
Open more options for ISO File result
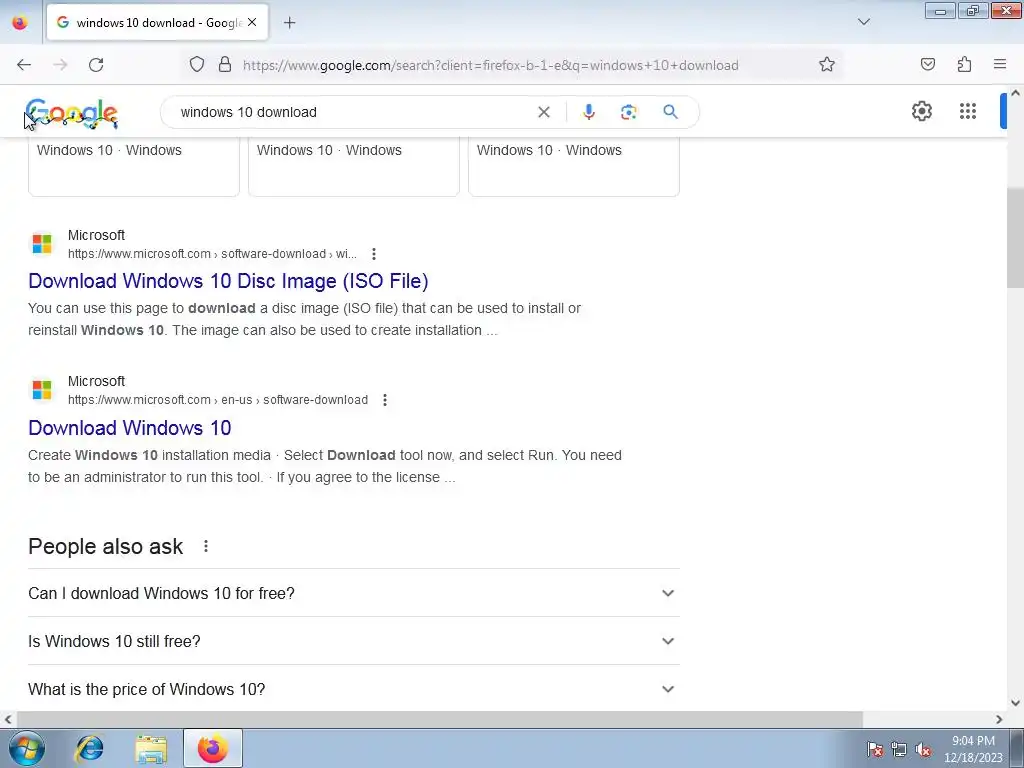(374, 253)
